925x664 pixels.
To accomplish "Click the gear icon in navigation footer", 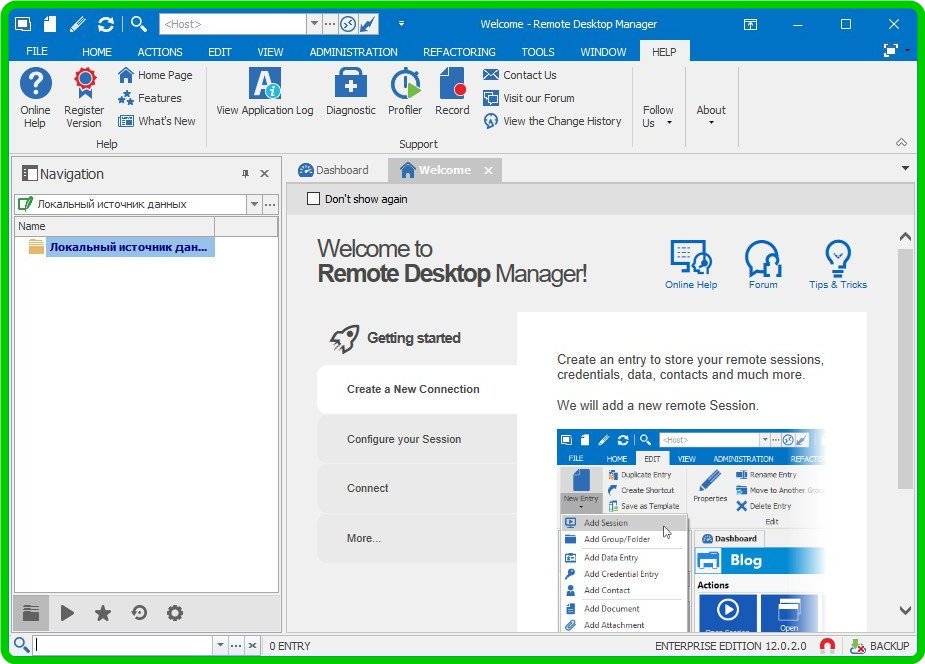I will point(175,613).
